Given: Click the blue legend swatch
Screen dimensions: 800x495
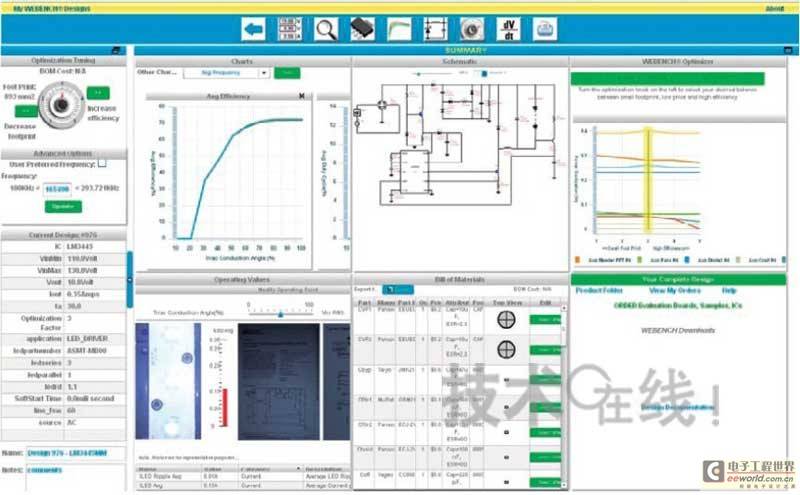Looking at the screenshot, I should coord(687,260).
